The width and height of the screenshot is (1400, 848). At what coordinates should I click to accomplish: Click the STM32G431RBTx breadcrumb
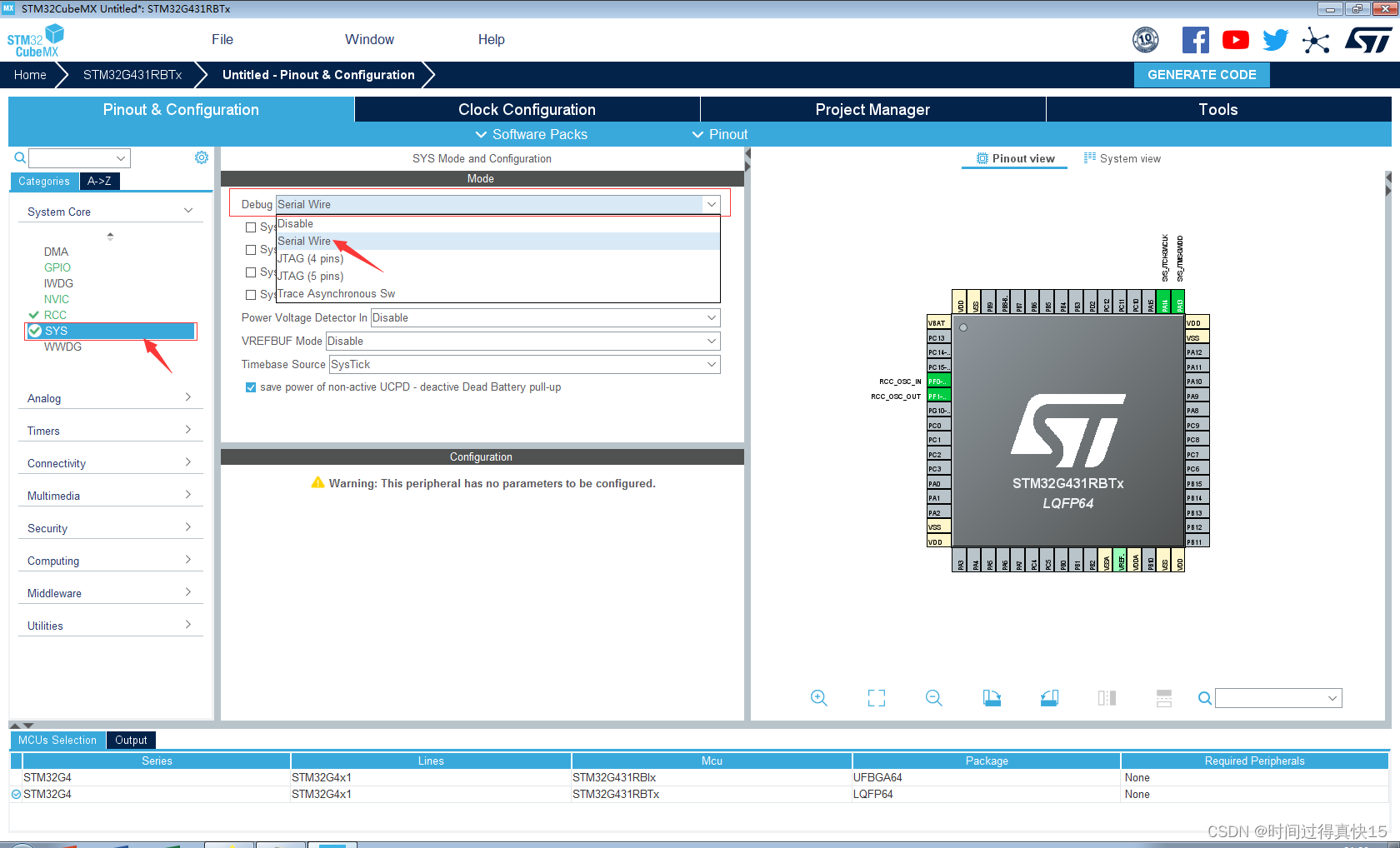132,74
